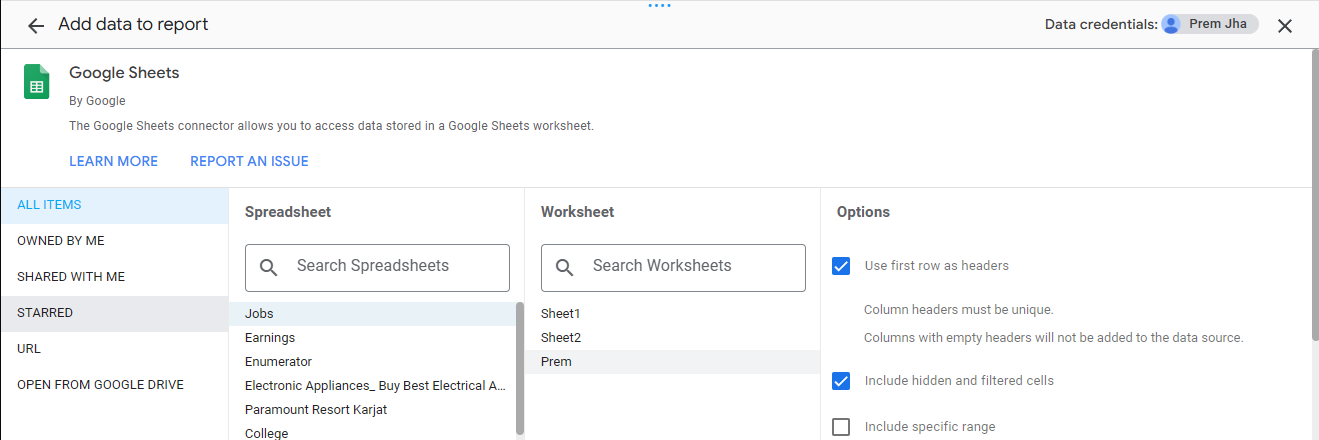The height and width of the screenshot is (440, 1319).
Task: Focus the Search Spreadsheets field
Action: tap(377, 267)
